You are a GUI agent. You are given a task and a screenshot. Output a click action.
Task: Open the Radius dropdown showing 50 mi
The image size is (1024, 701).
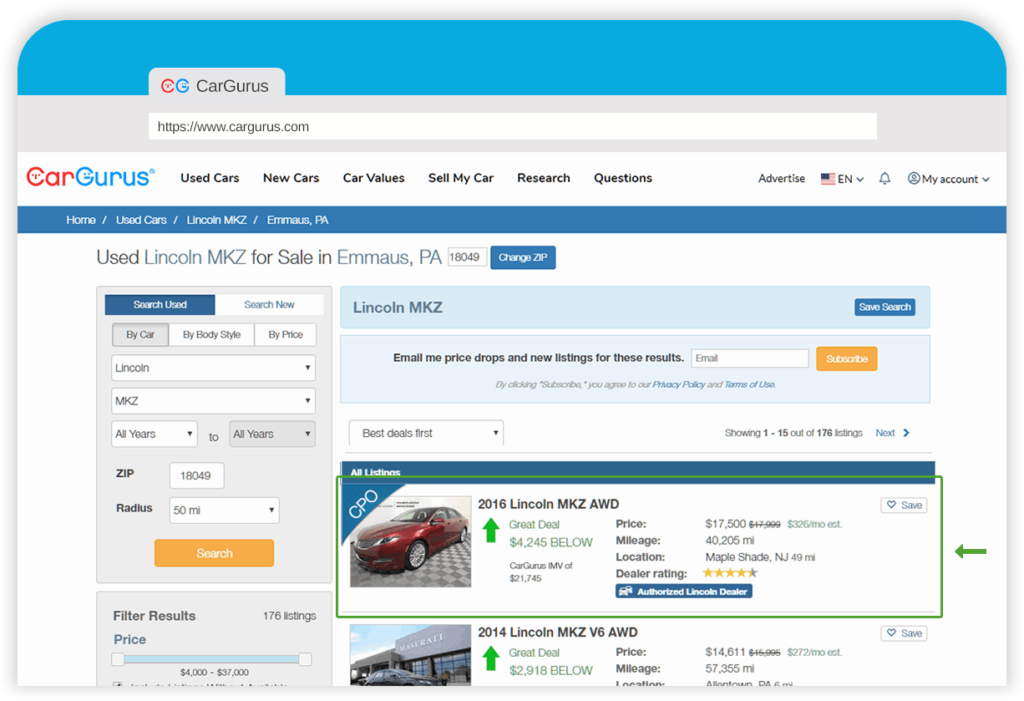223,510
